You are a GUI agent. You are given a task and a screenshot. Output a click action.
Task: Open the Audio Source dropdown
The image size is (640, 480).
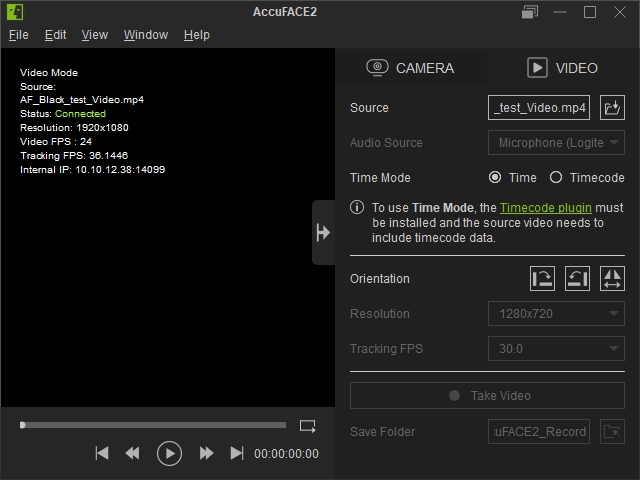coord(556,143)
